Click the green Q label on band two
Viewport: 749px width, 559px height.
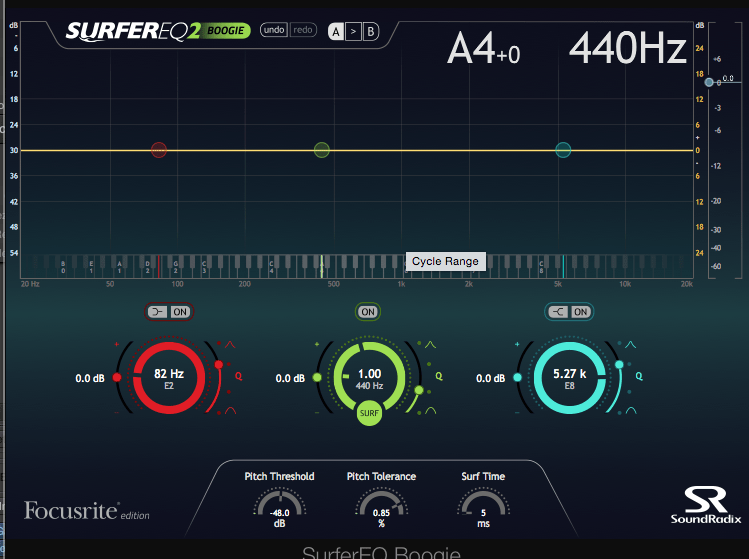[439, 376]
